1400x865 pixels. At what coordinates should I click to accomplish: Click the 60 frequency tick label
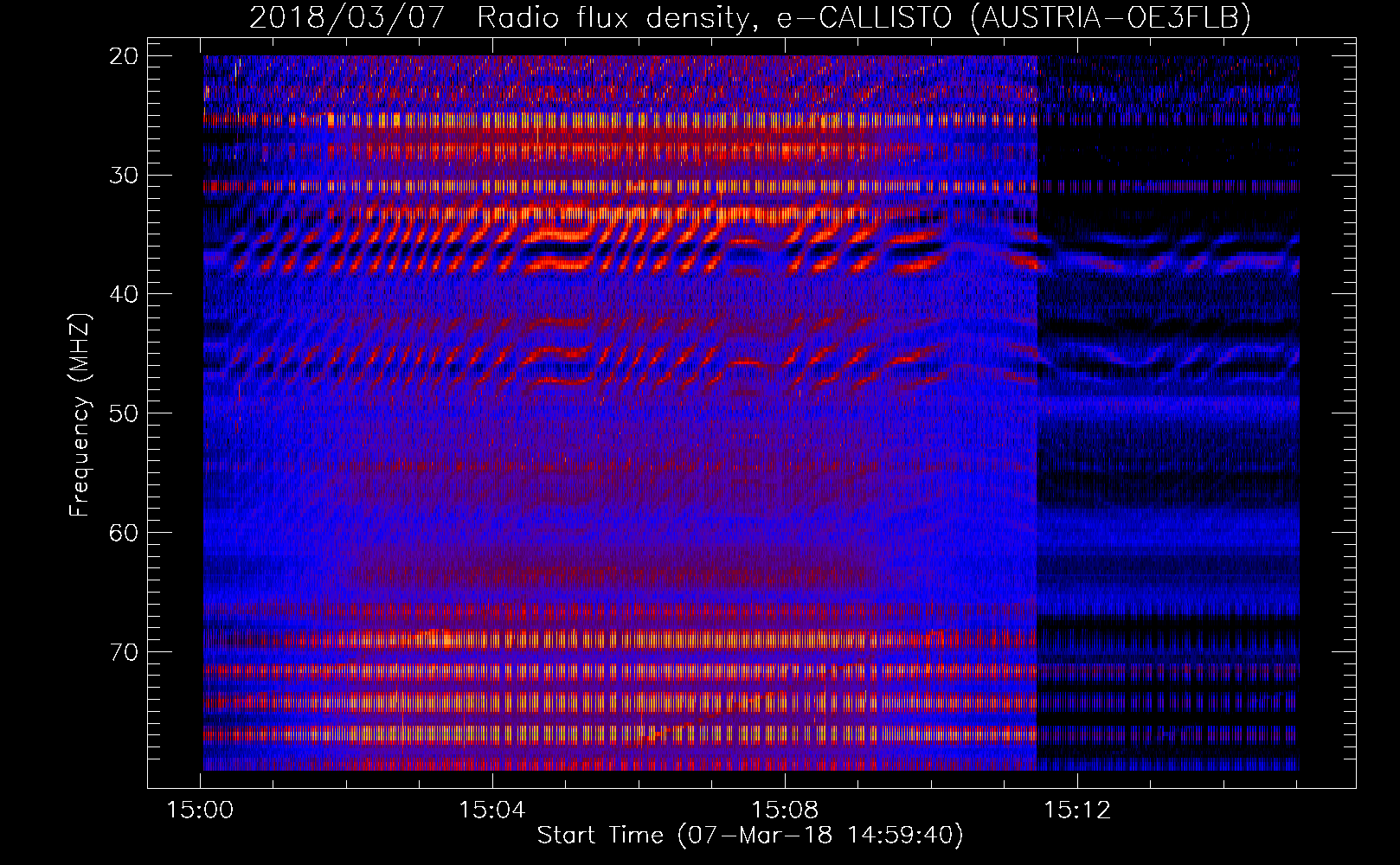(x=125, y=532)
